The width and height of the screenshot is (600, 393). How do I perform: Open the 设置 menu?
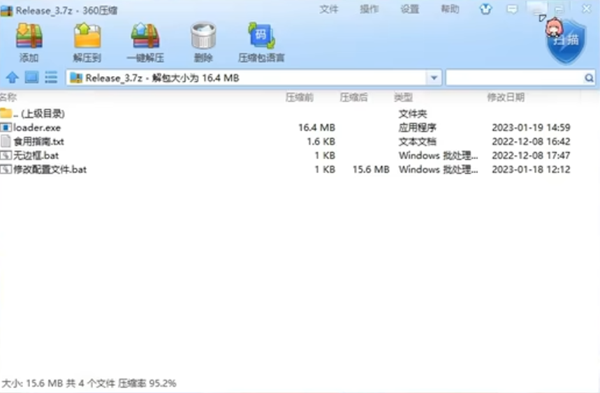[x=409, y=9]
